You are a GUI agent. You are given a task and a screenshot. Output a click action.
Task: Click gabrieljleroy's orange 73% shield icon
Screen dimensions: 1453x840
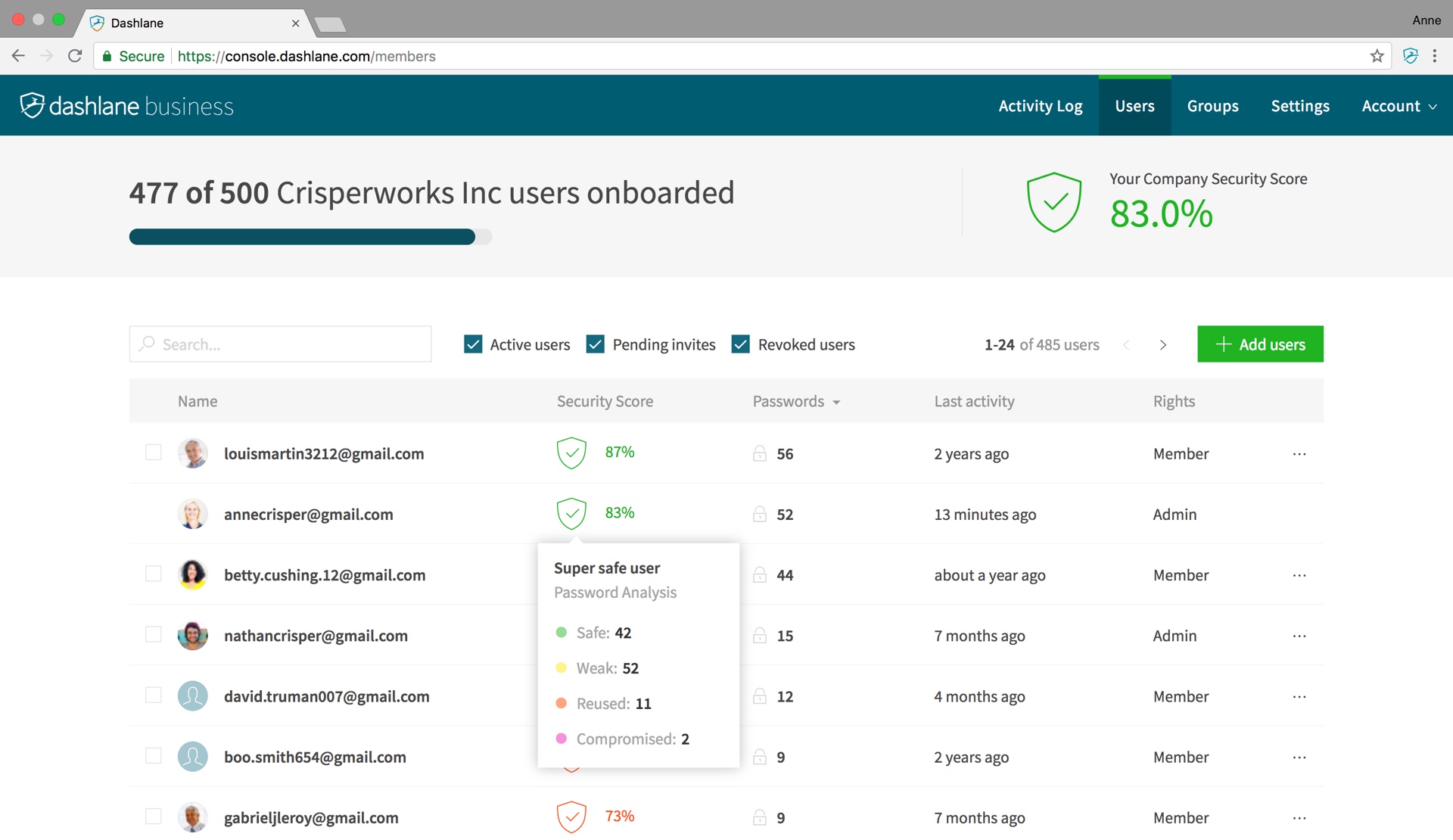click(x=571, y=817)
